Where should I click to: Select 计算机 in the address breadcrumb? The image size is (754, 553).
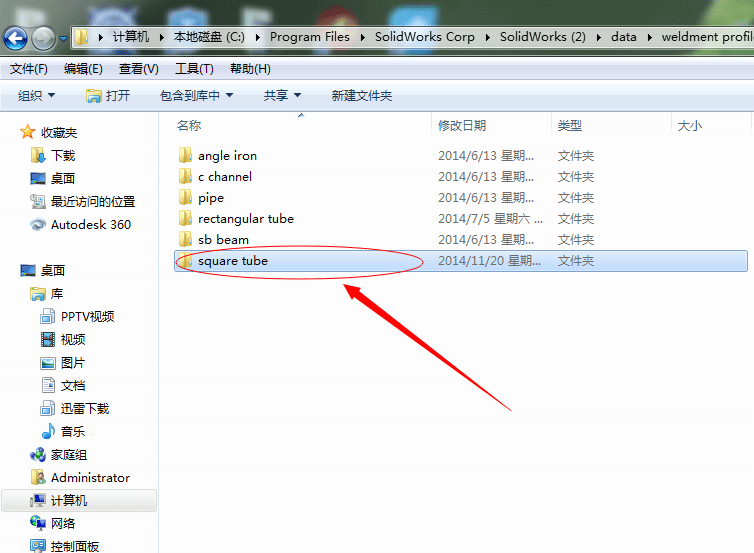[131, 37]
